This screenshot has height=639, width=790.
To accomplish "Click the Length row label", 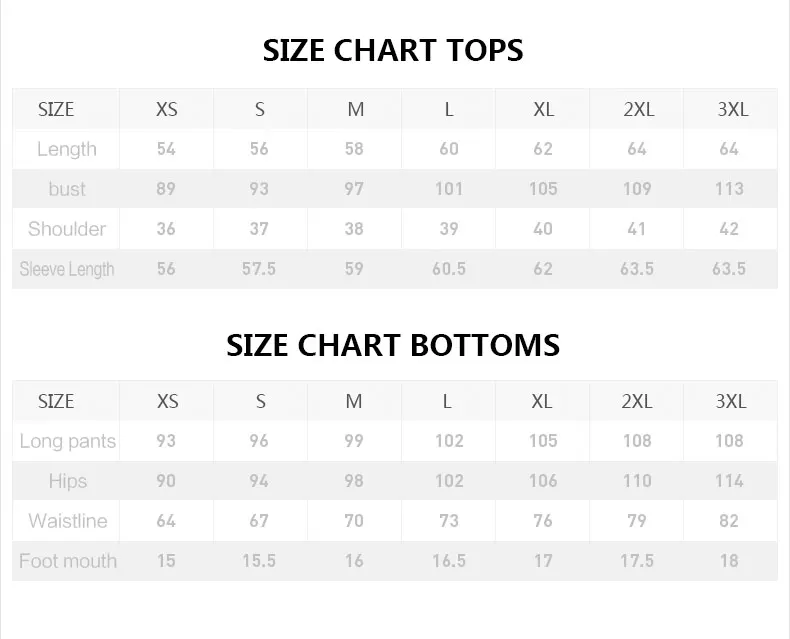I will [x=67, y=149].
